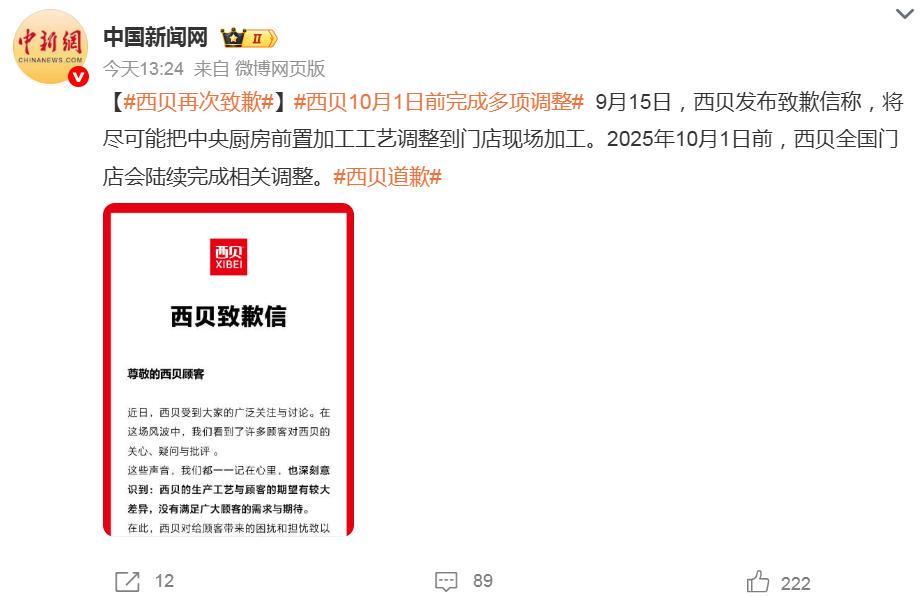Open the #西贝道歉# hashtag topic
This screenshot has height=596, width=924.
coord(387,176)
